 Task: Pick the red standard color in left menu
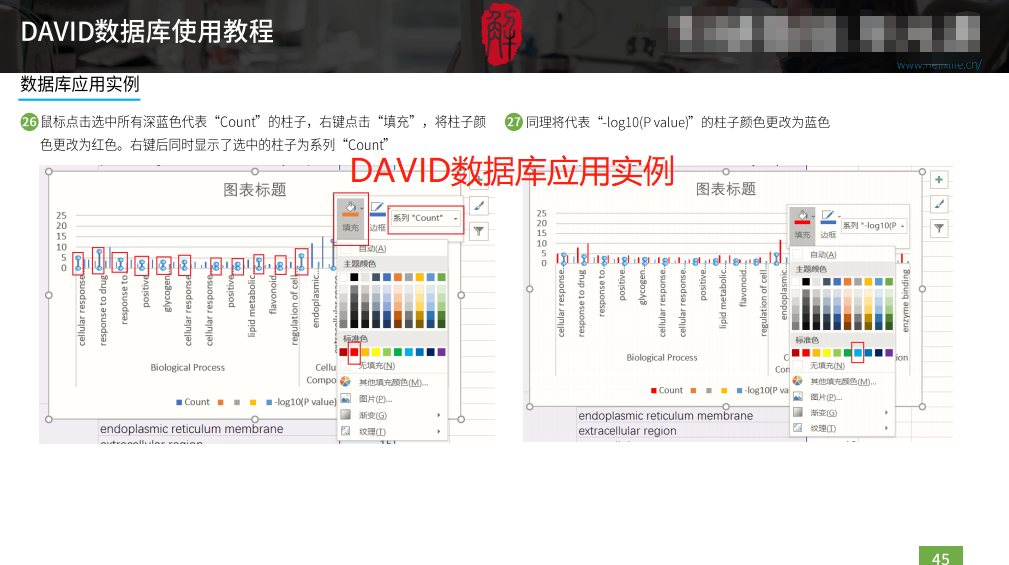click(x=355, y=352)
